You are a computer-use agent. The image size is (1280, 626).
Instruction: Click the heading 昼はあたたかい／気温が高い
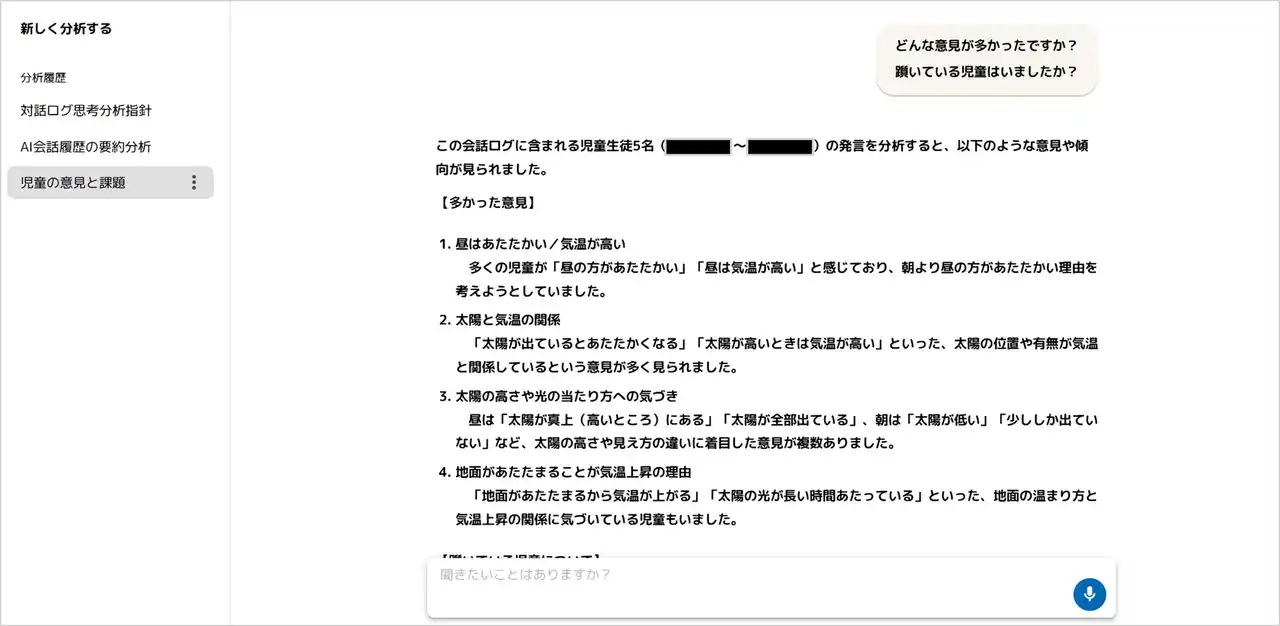click(x=541, y=244)
